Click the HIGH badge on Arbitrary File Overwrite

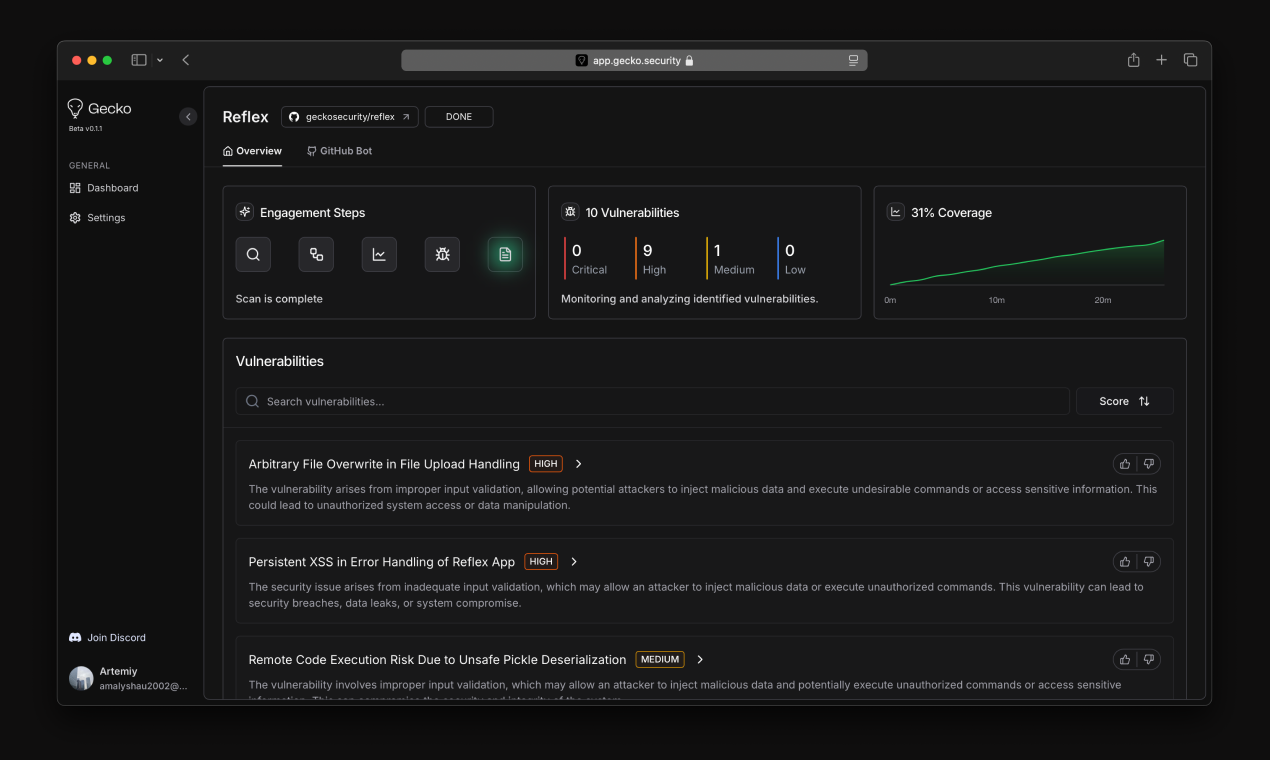(x=546, y=464)
